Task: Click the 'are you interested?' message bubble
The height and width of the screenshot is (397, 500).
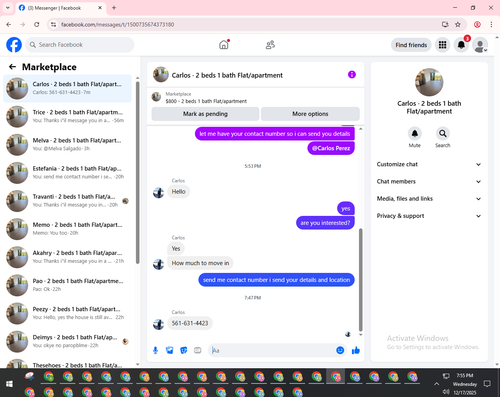Action: 325,223
